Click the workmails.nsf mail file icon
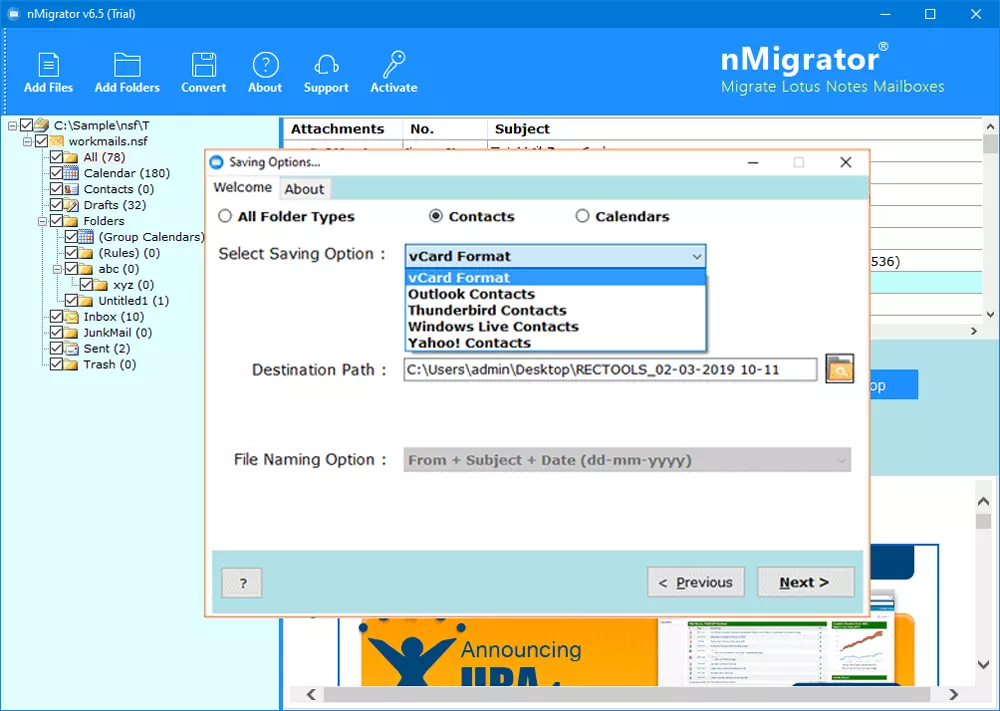This screenshot has height=711, width=1000. [56, 141]
